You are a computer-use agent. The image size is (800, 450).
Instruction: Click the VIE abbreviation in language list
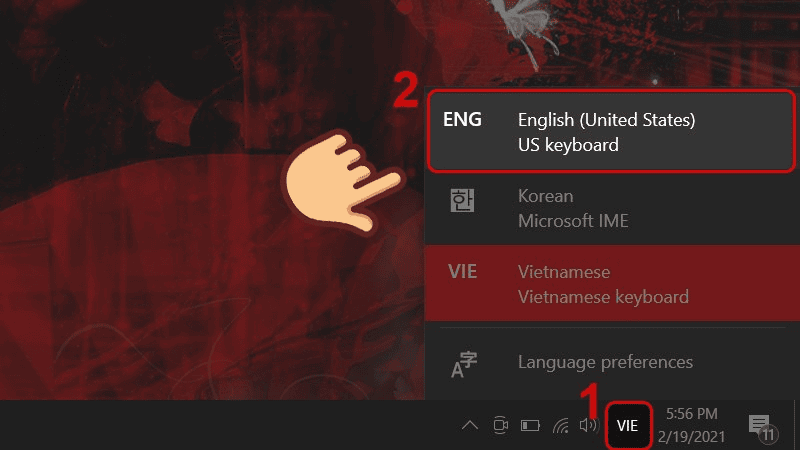pos(463,271)
